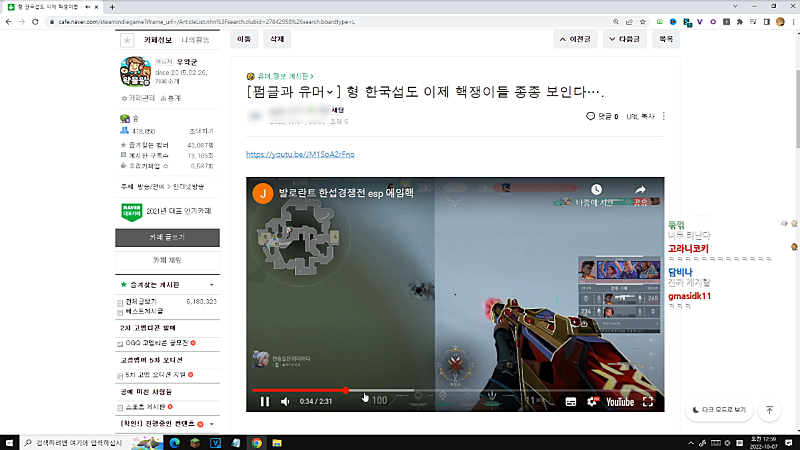The width and height of the screenshot is (800, 450).
Task: Click the address bar URL field
Action: click(x=327, y=22)
